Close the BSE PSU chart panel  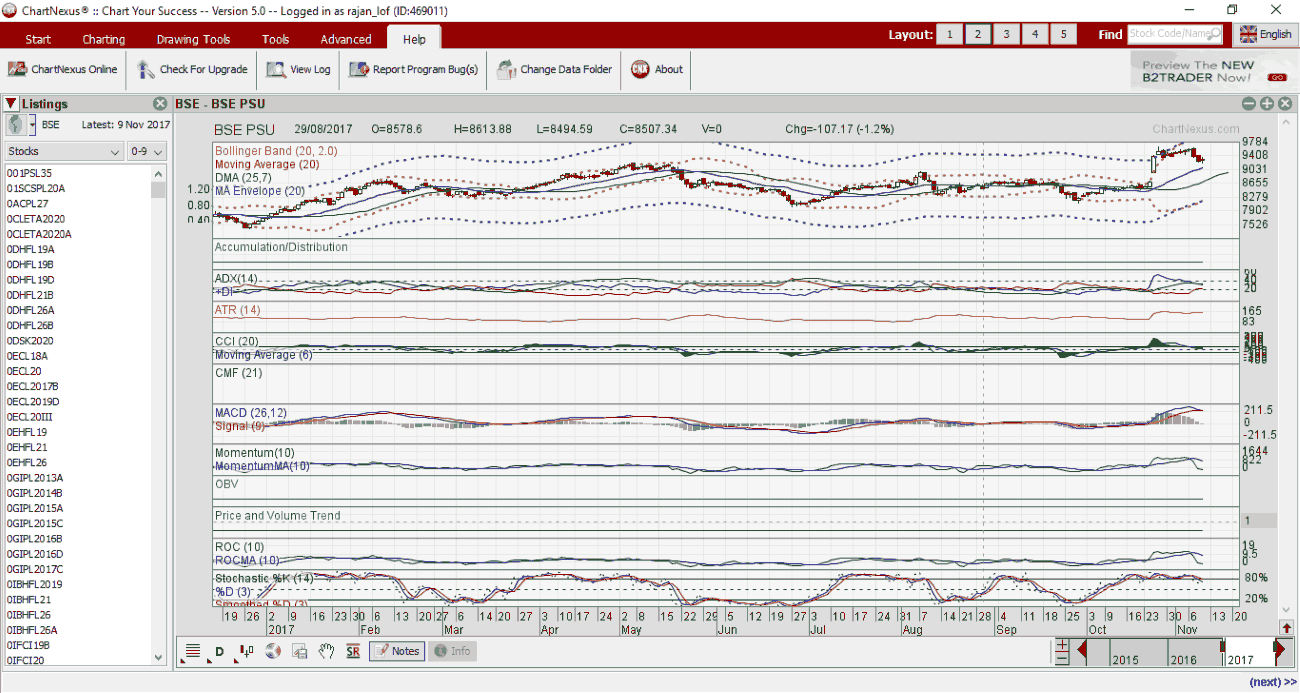[1285, 104]
